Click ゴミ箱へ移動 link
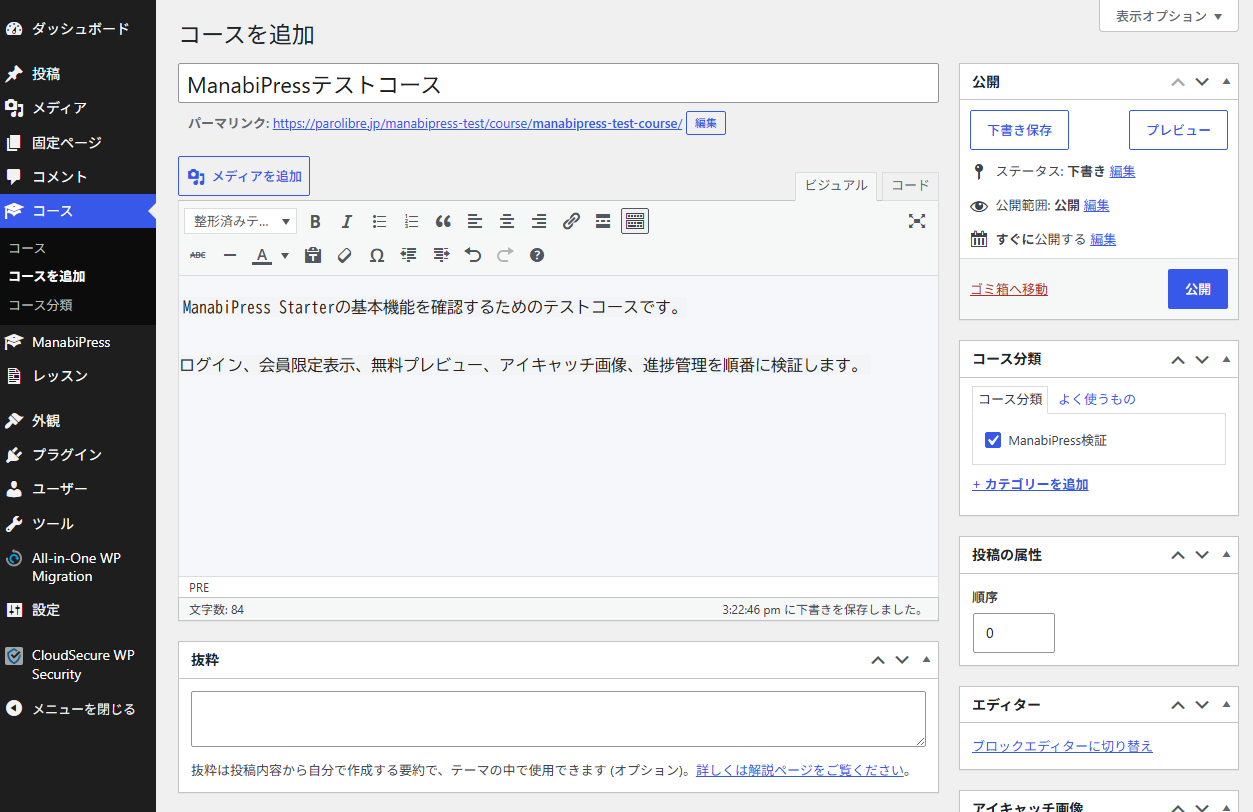 (x=1009, y=289)
